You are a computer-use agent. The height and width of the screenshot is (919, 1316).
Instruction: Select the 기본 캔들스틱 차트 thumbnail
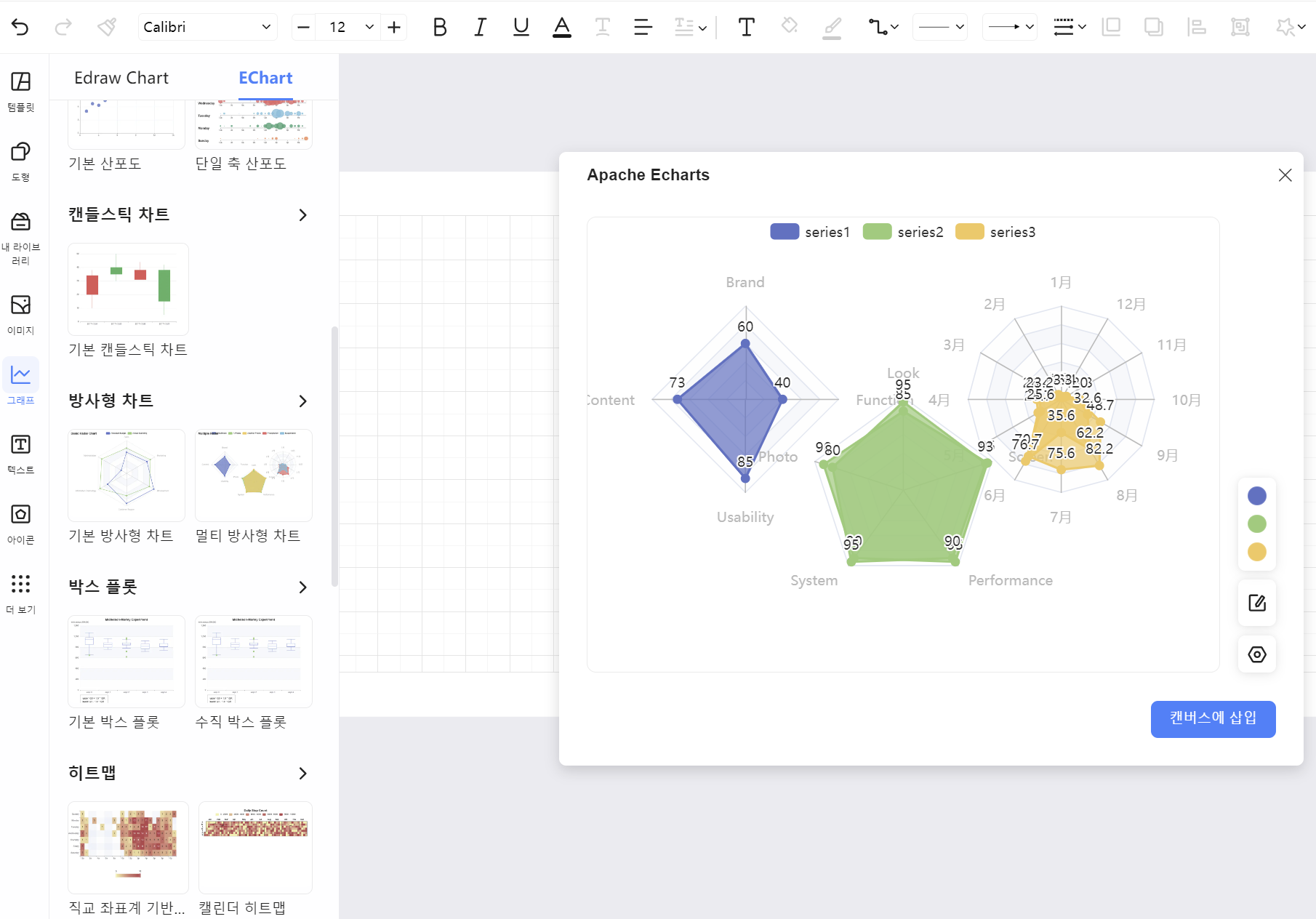pos(128,289)
